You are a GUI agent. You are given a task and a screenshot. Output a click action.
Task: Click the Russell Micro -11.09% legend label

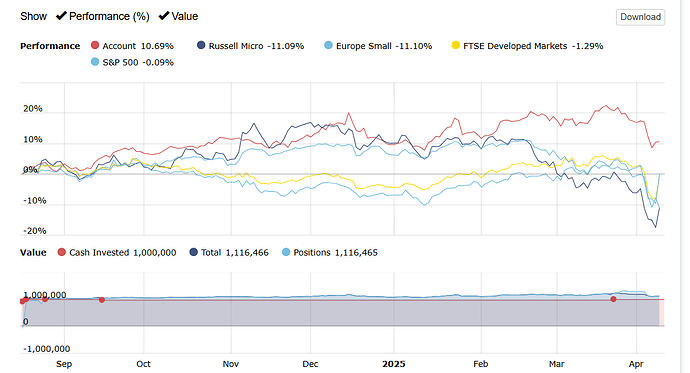(x=257, y=46)
